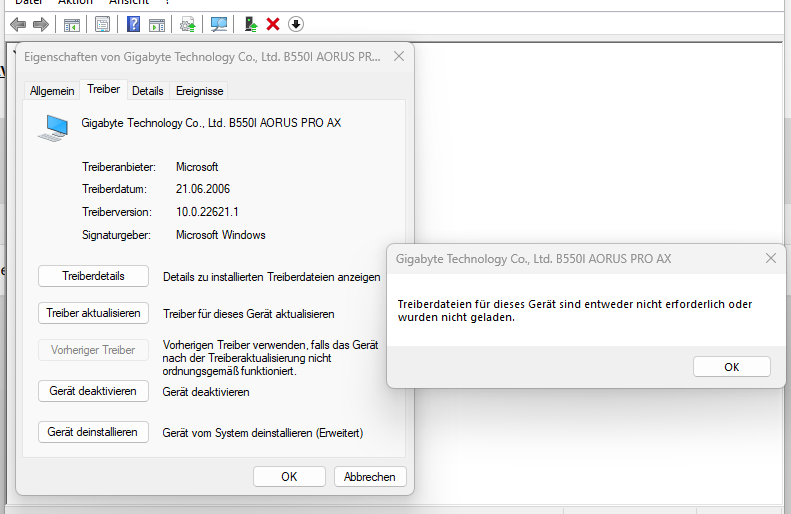791x514 pixels.
Task: Click the device name text in properties
Action: (x=211, y=123)
